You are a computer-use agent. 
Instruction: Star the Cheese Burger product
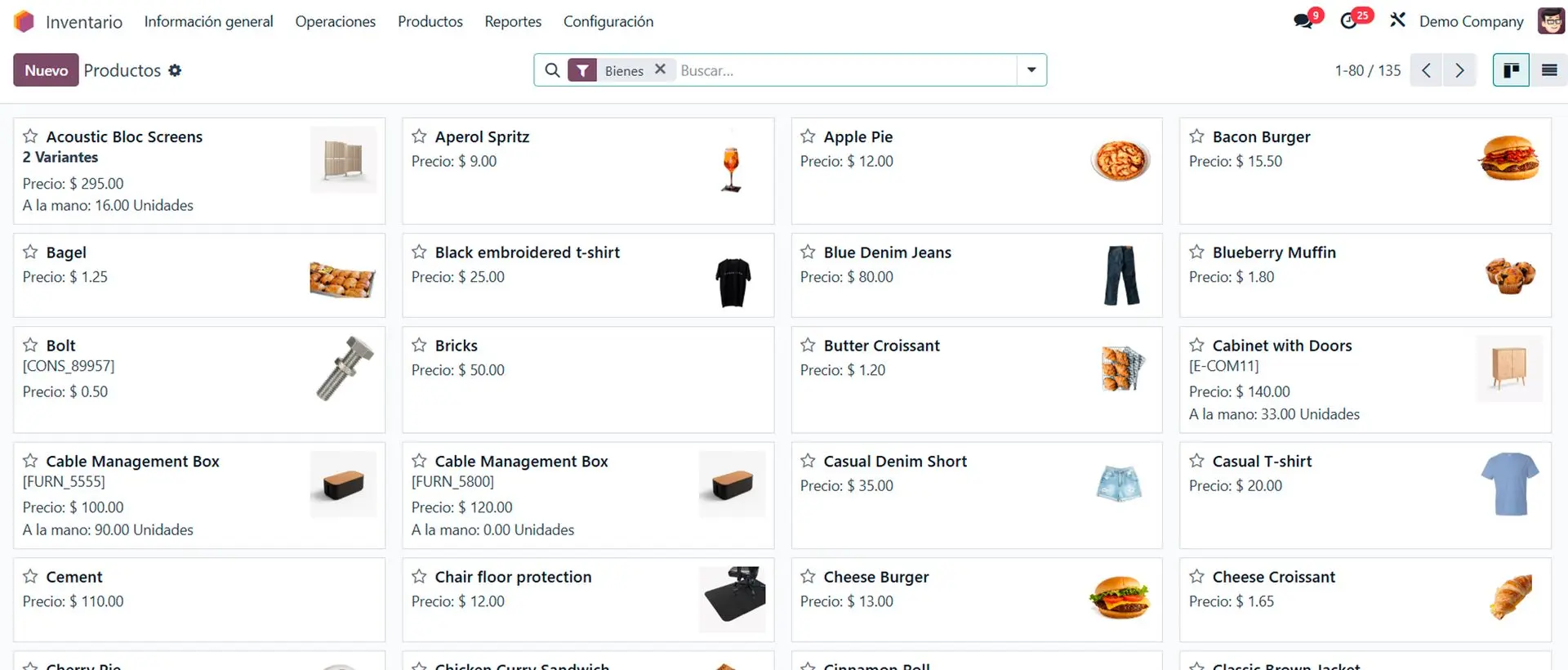808,576
